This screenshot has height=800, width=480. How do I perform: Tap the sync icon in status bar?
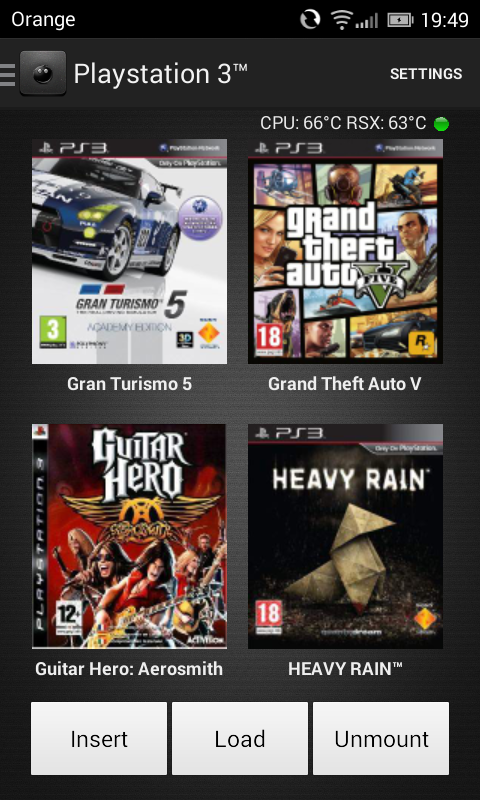coord(310,19)
